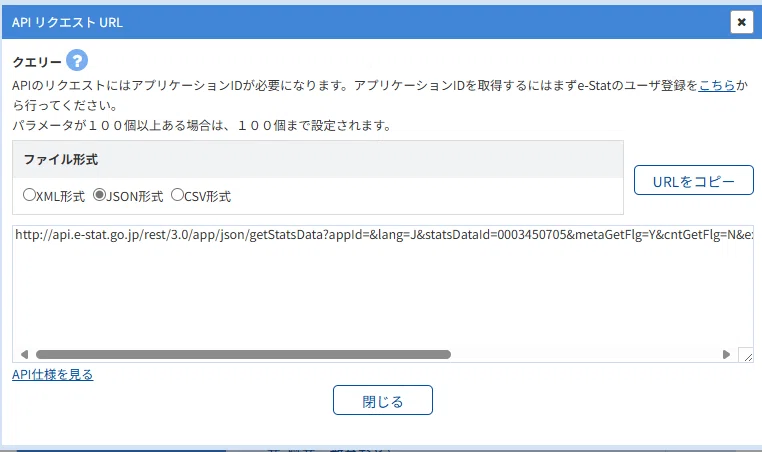Open the こちら user registration link
This screenshot has height=452, width=762.
(x=717, y=86)
